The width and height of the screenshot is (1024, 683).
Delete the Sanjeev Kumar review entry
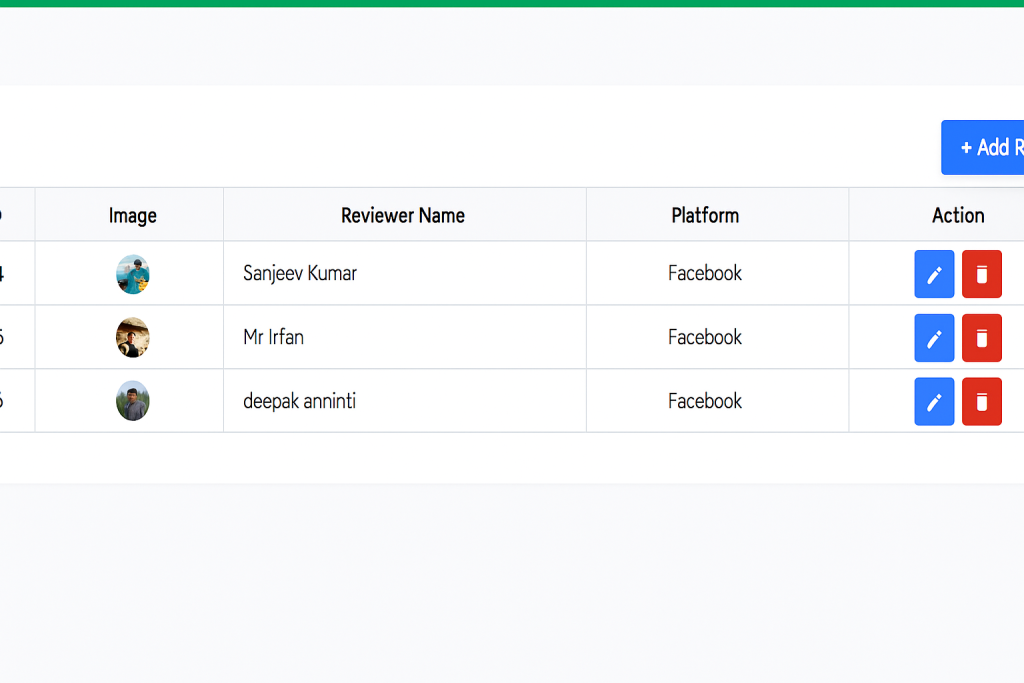[981, 274]
